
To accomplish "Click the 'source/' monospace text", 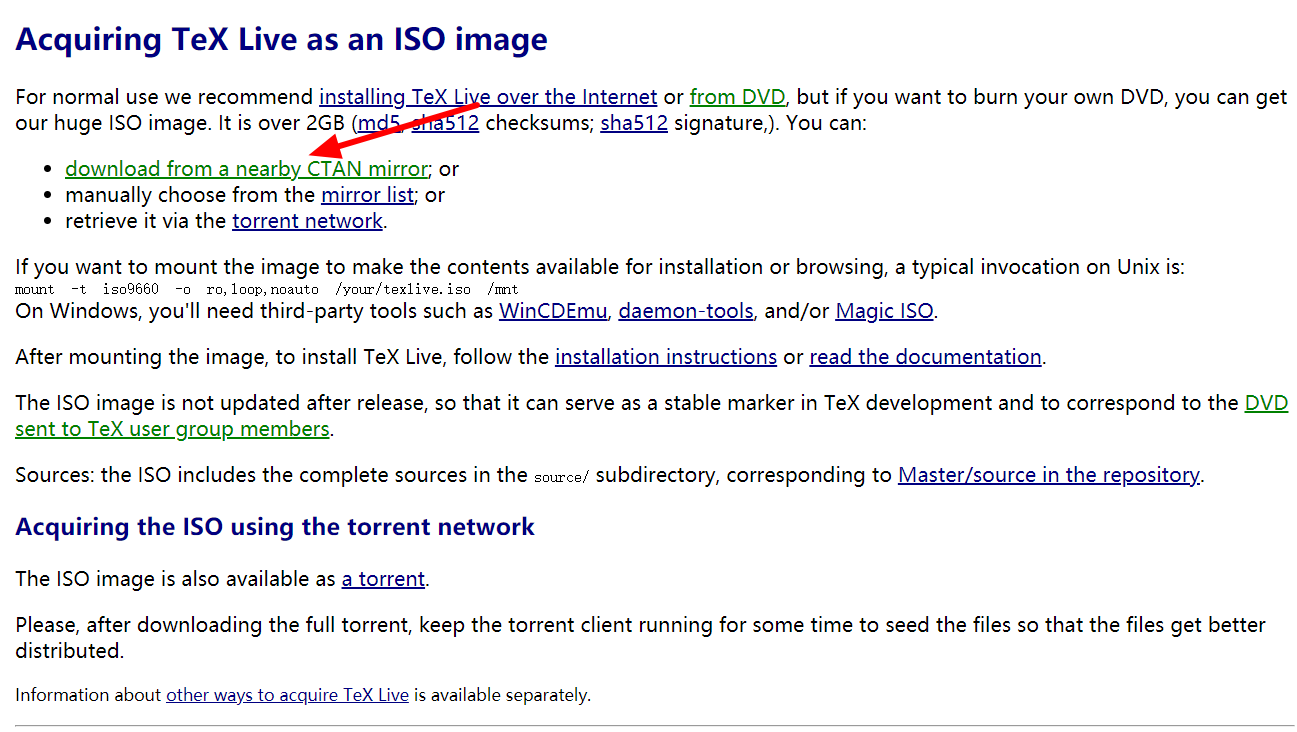I will tap(562, 478).
